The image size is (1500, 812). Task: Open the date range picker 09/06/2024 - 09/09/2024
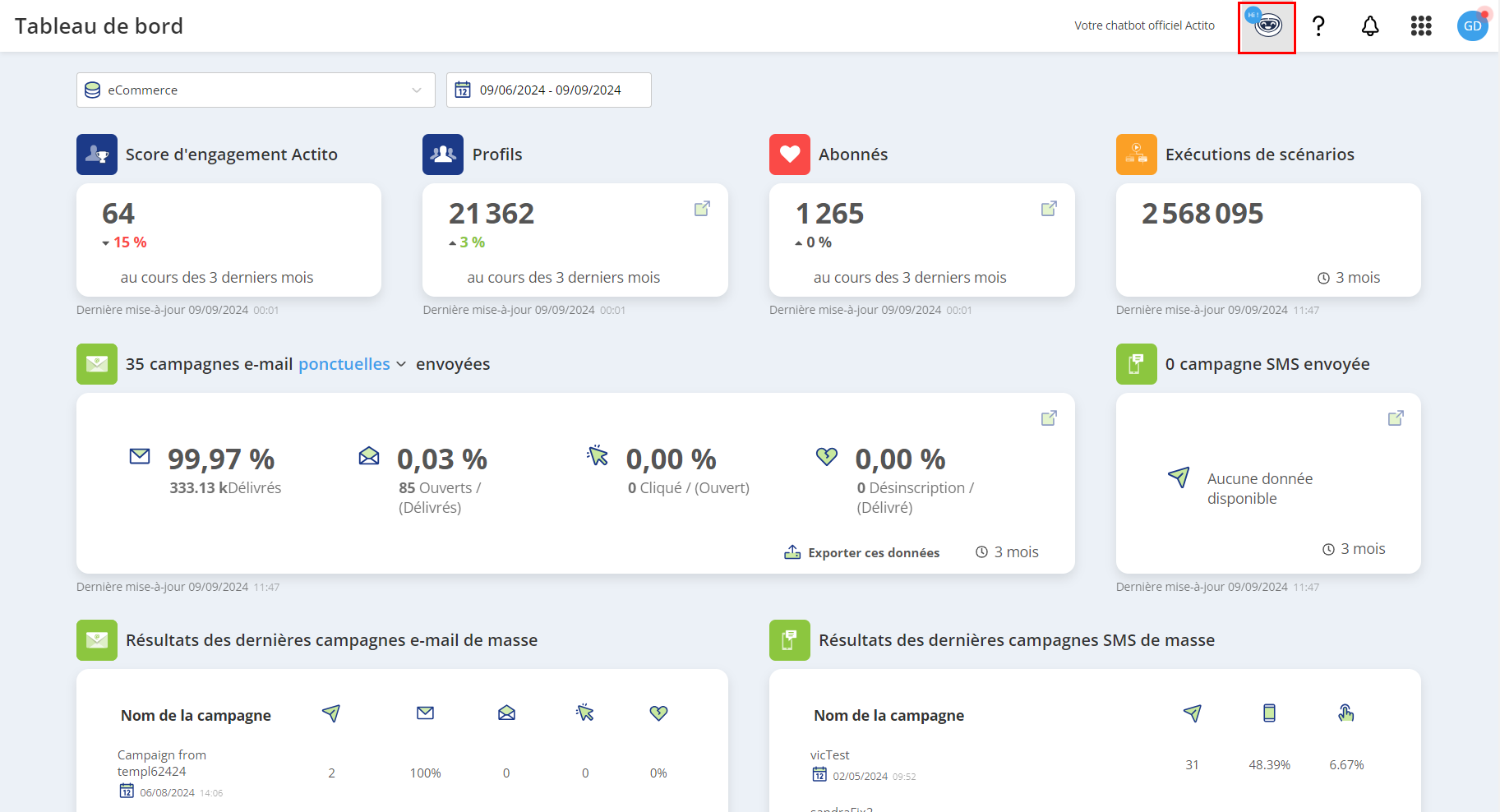coord(549,90)
